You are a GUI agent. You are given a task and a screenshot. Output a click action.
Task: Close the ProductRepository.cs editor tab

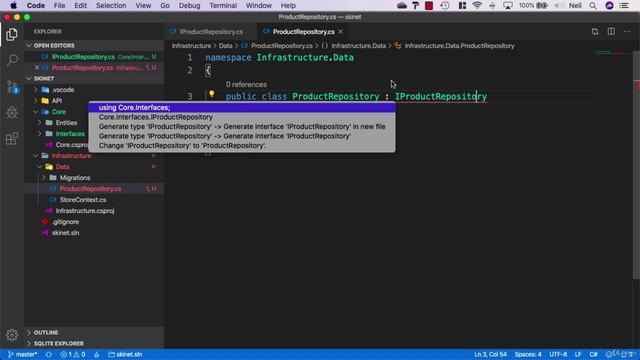[340, 31]
